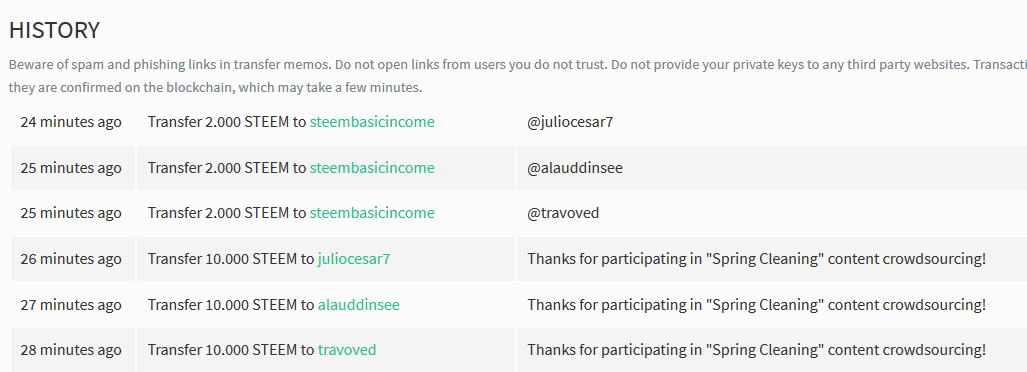
Task: Open travoved recipient link
Action: tap(347, 350)
